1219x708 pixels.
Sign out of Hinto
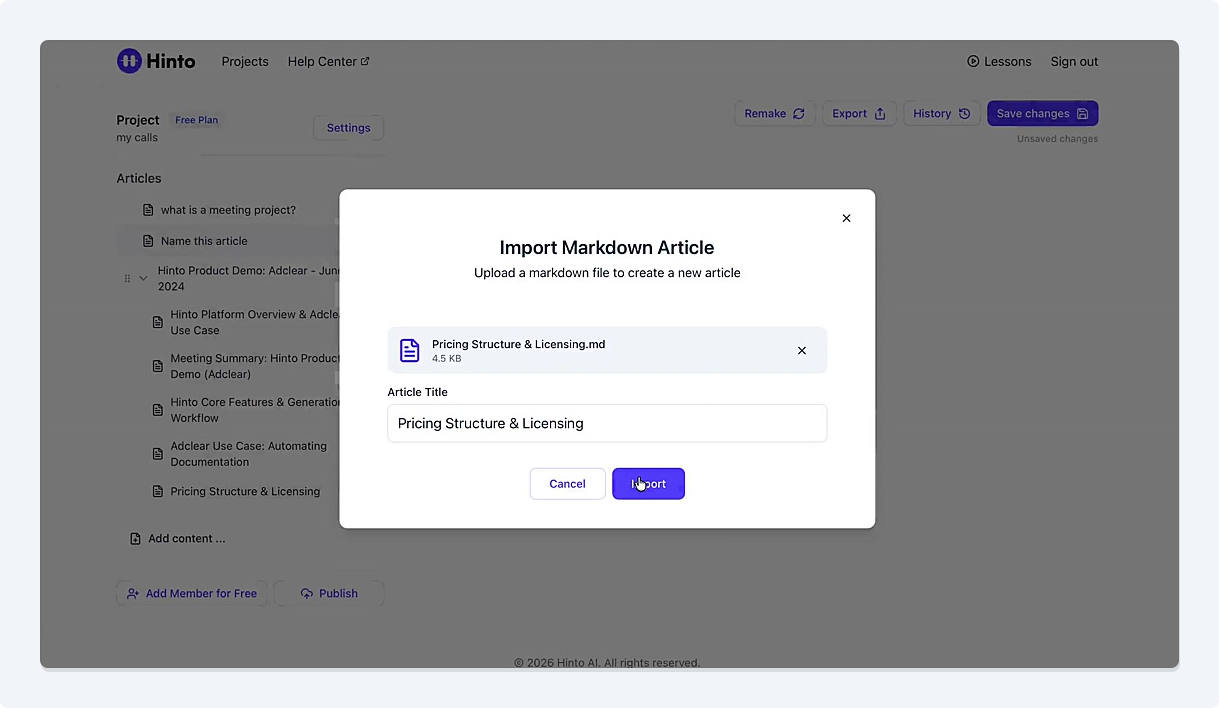tap(1074, 61)
